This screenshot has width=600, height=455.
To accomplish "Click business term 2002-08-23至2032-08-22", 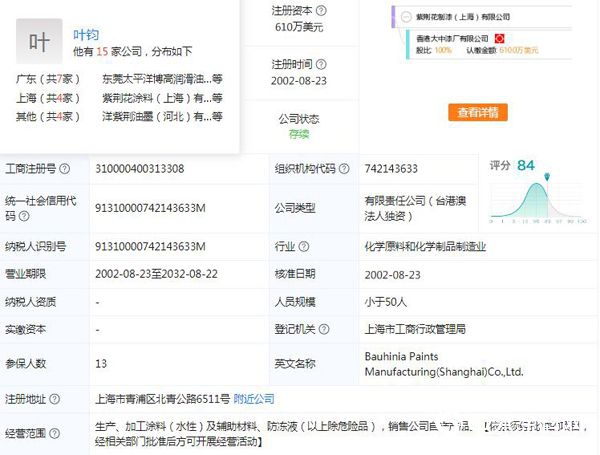I will click(157, 274).
